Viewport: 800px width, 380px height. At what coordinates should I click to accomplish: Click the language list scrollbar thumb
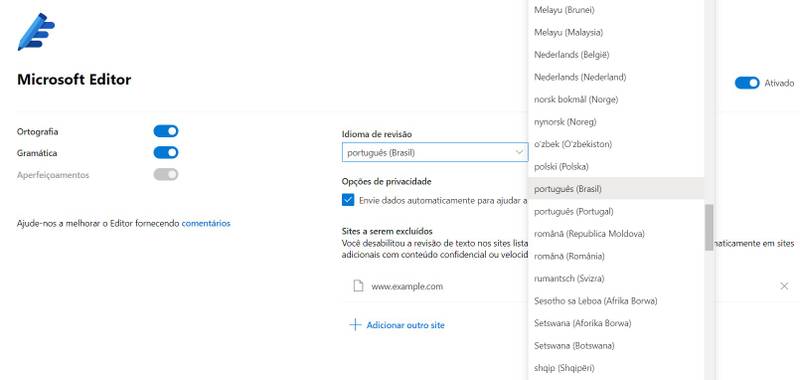coord(709,227)
